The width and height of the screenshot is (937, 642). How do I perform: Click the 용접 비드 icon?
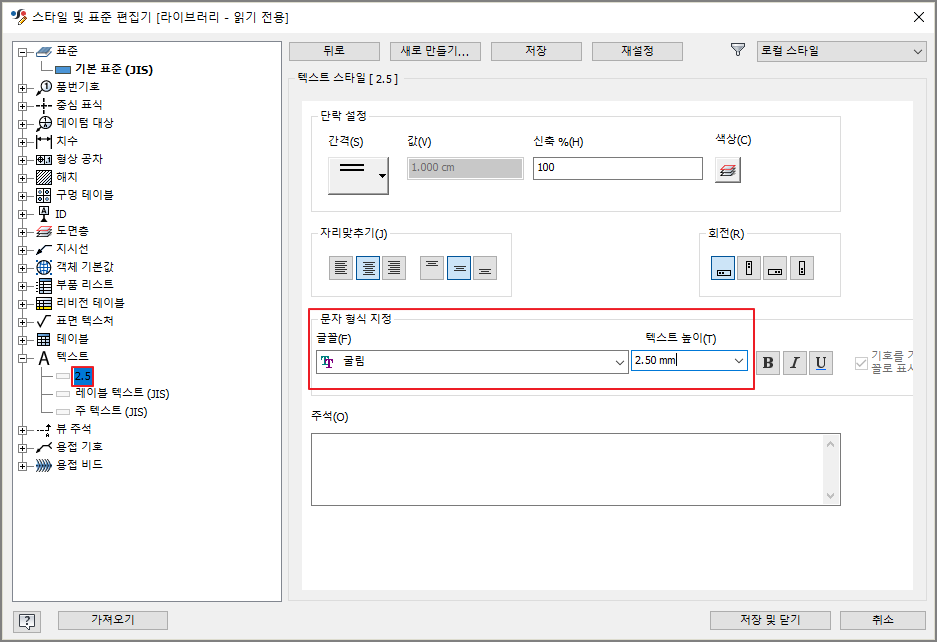(x=44, y=465)
